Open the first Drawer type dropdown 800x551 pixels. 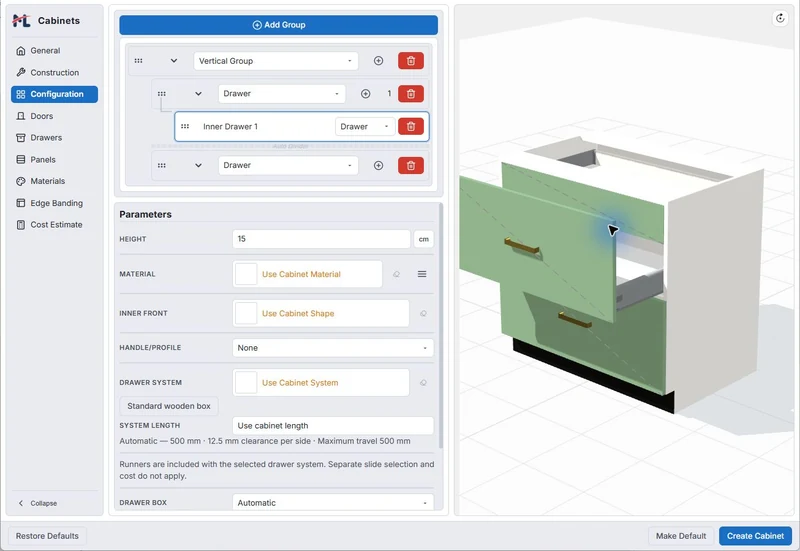[x=282, y=94]
